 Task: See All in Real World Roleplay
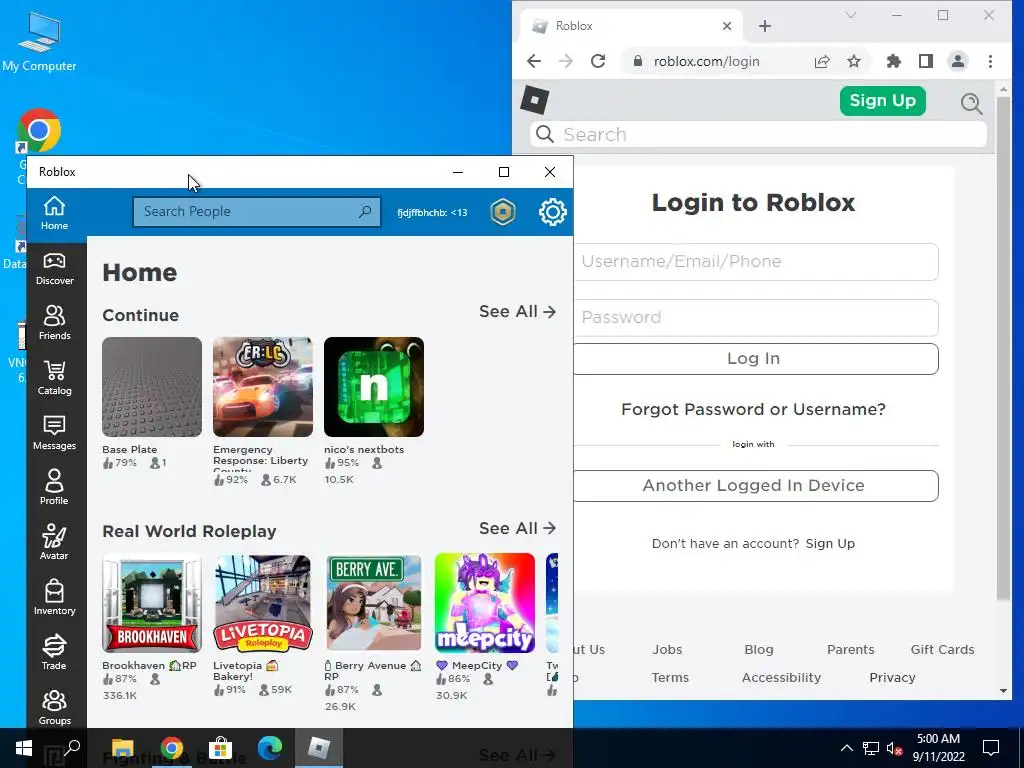click(x=517, y=528)
